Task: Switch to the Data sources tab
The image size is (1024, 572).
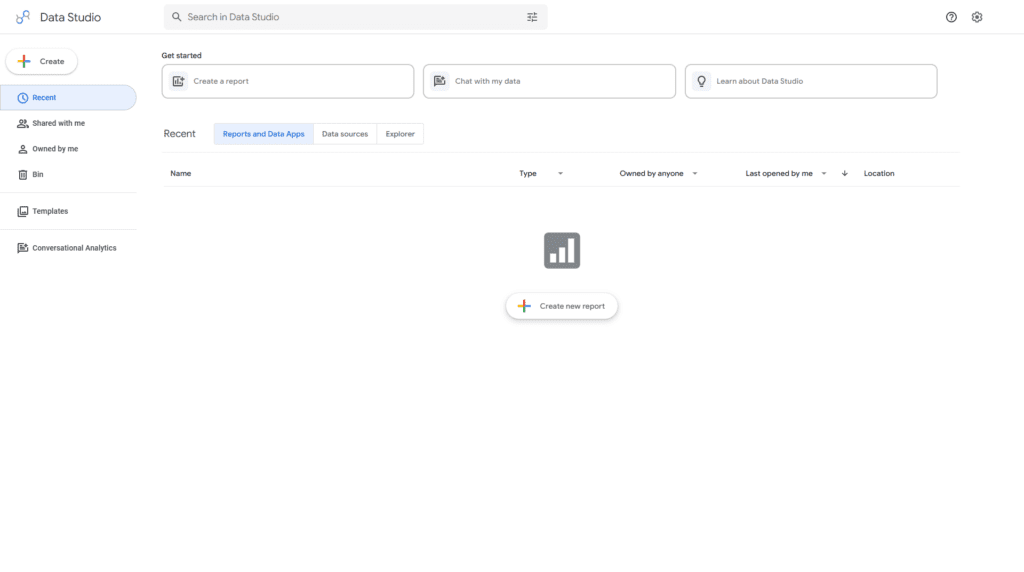Action: click(344, 134)
